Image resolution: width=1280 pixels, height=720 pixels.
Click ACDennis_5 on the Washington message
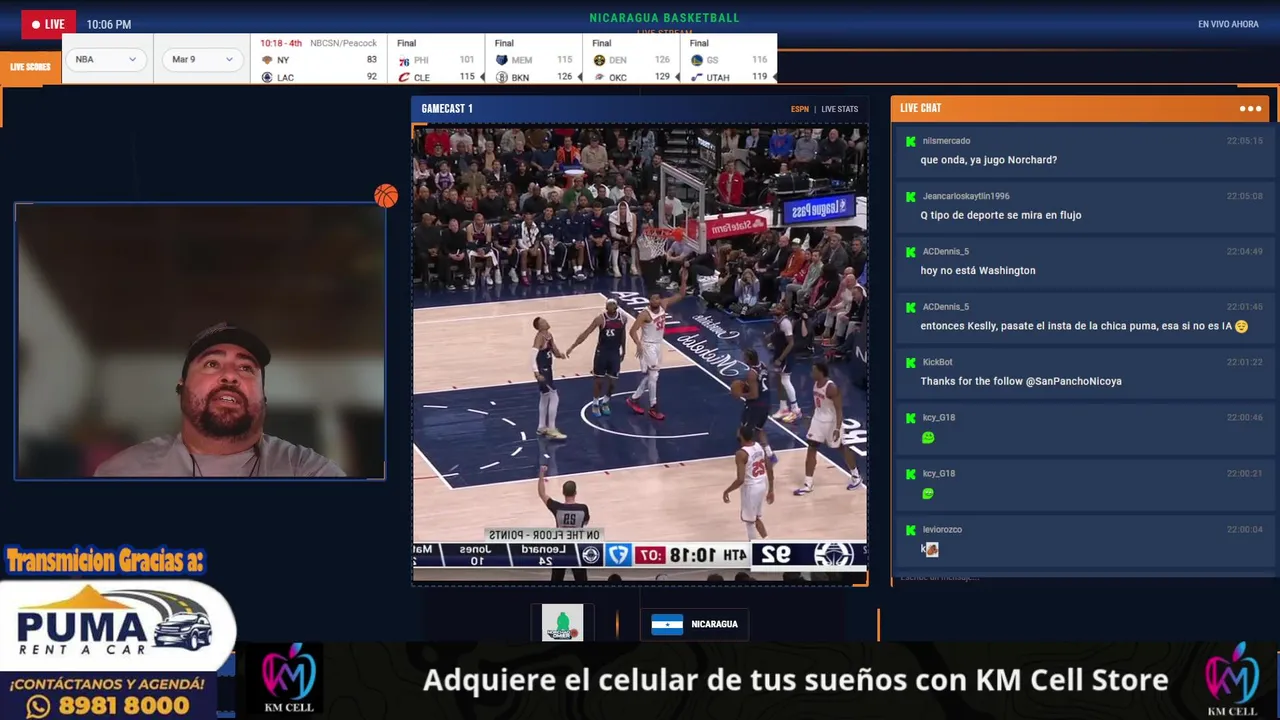click(946, 252)
